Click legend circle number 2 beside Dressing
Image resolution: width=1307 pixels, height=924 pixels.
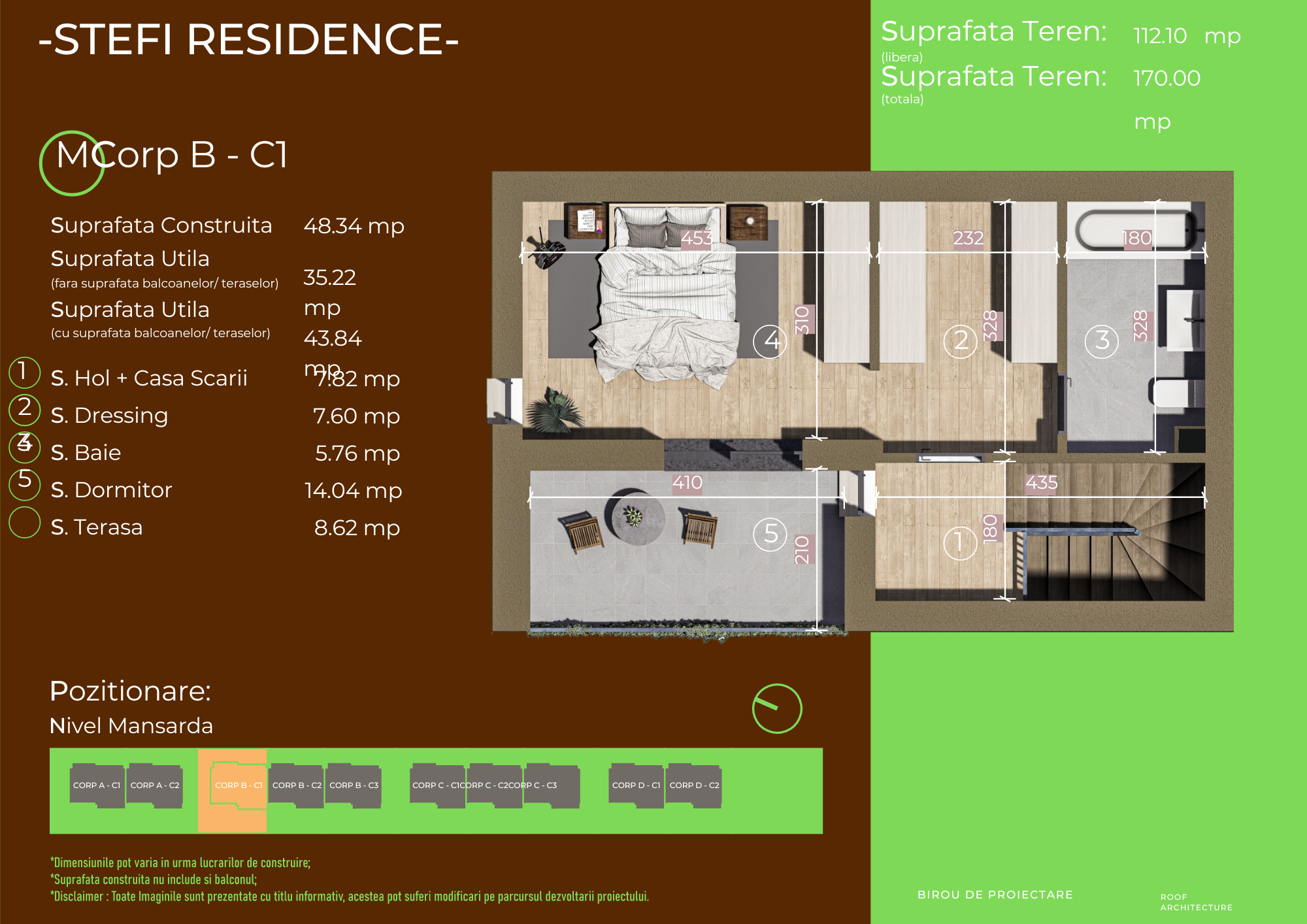(25, 408)
